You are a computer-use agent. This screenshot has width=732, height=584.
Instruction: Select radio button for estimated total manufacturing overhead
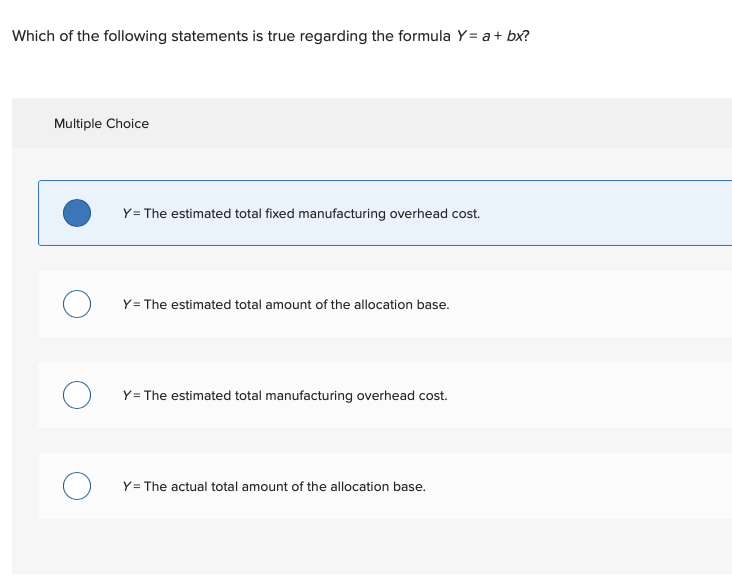[77, 395]
